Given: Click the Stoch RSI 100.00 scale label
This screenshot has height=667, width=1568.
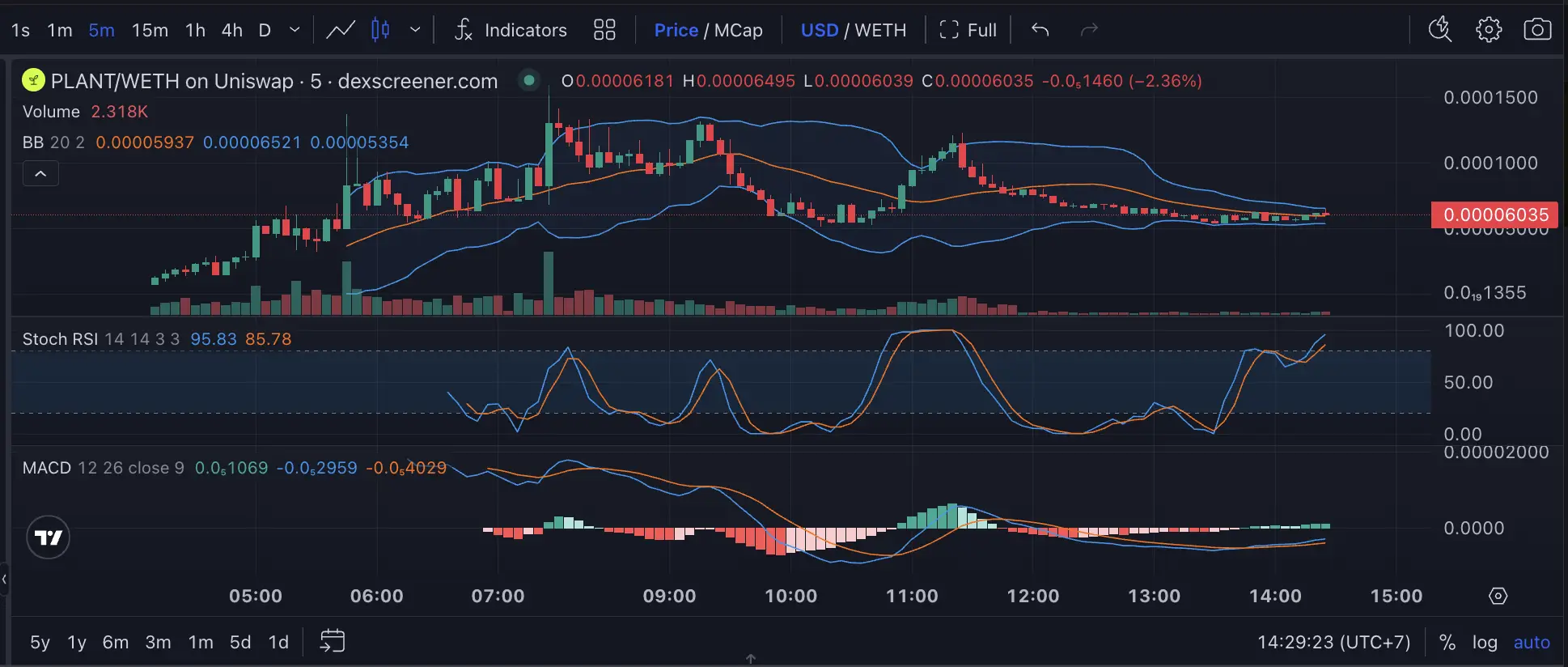Looking at the screenshot, I should (x=1474, y=330).
